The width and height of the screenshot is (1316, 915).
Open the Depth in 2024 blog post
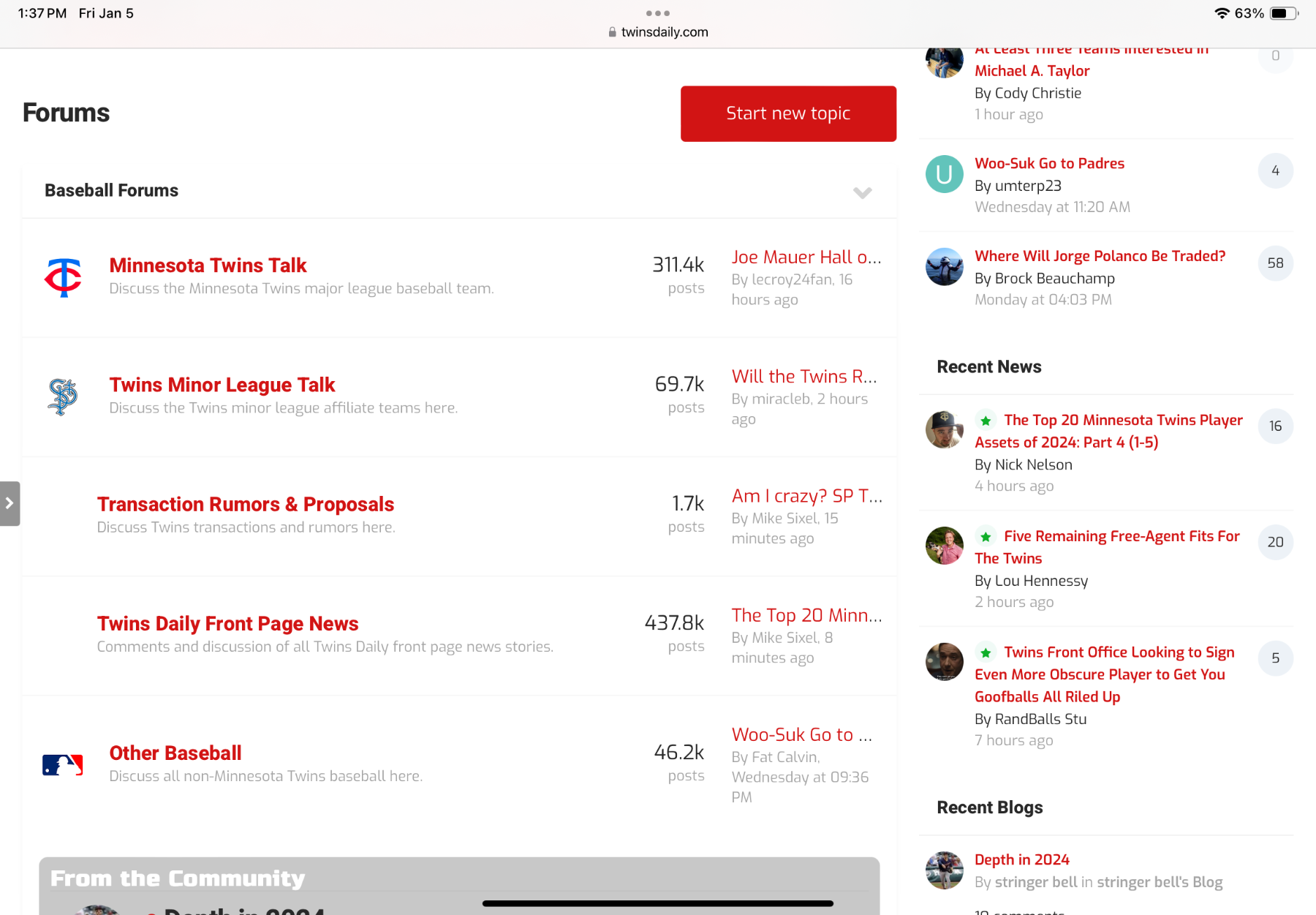coord(1021,859)
